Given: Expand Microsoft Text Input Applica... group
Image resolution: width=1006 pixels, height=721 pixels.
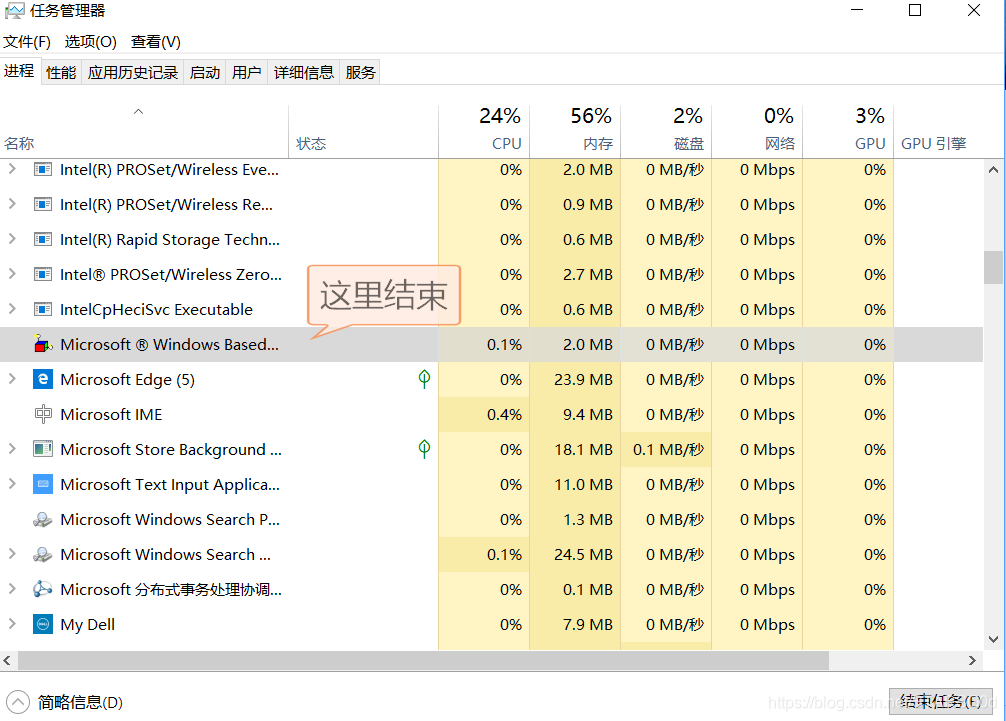Looking at the screenshot, I should tap(12, 484).
